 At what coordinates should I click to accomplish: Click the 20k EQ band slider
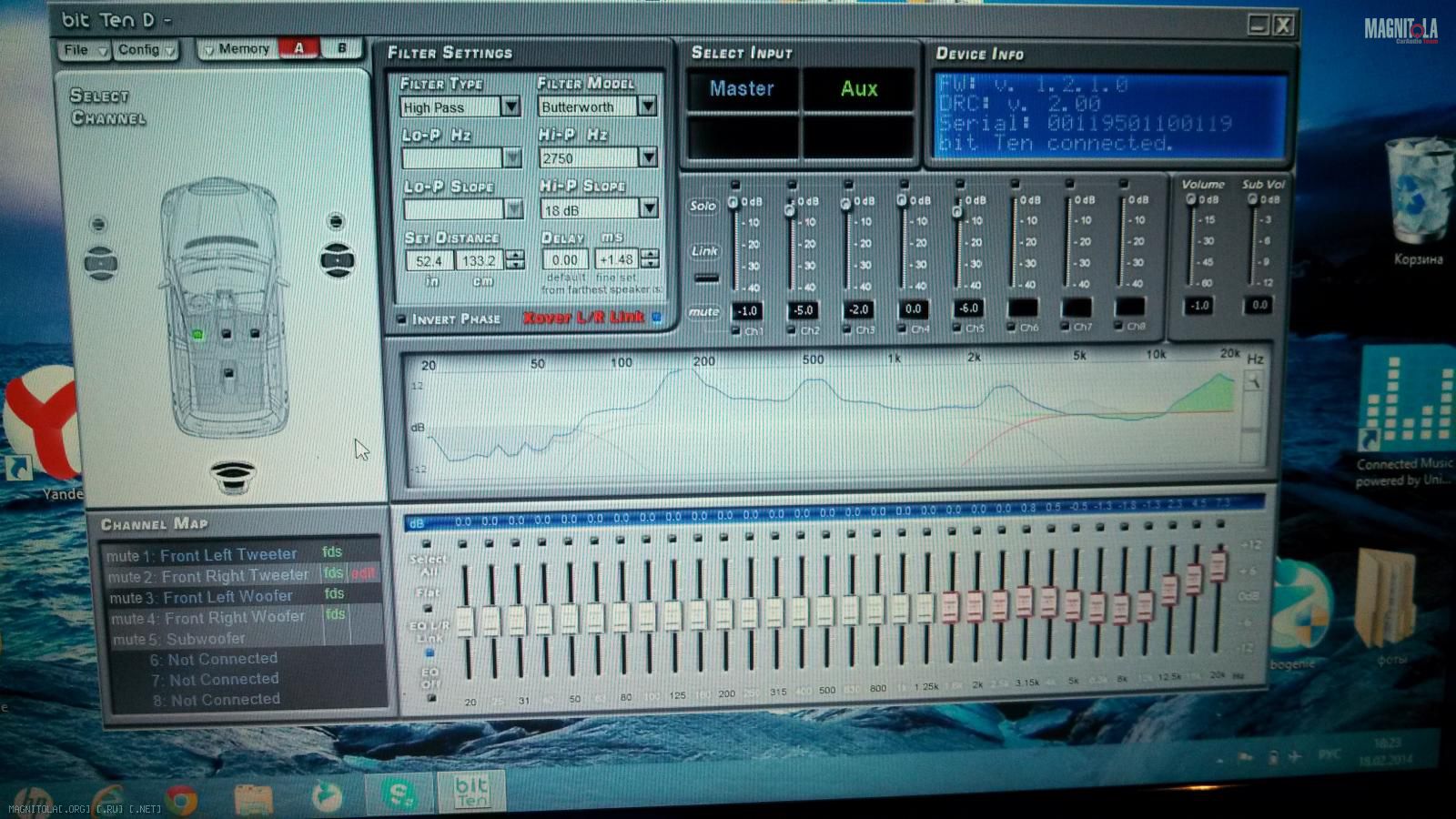[x=1218, y=566]
